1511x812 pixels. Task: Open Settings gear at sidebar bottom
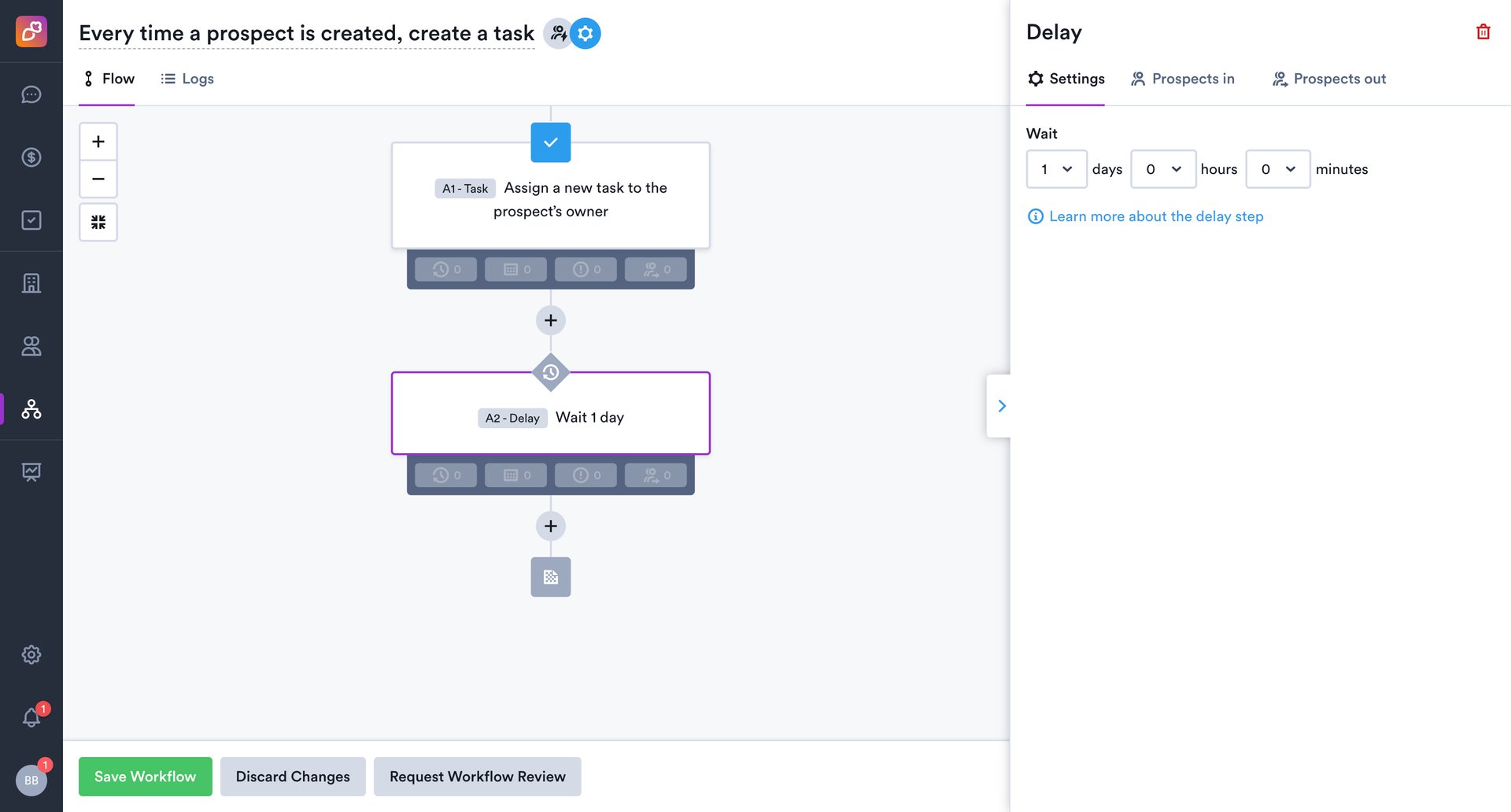click(x=31, y=654)
